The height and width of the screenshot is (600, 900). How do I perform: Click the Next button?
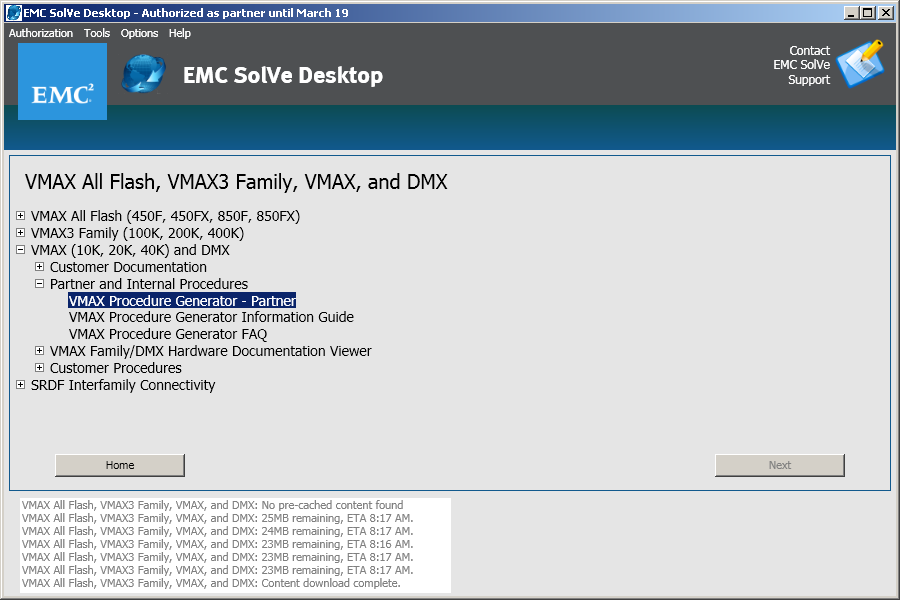pos(779,465)
